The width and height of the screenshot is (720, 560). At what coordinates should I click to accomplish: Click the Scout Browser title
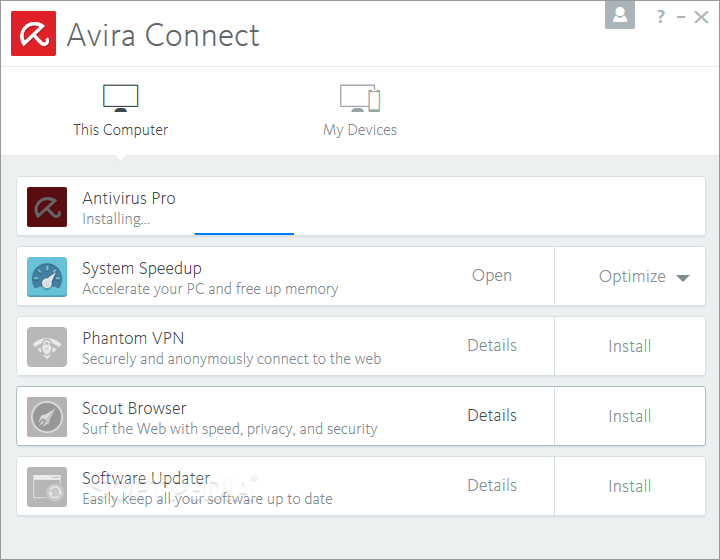pos(134,408)
